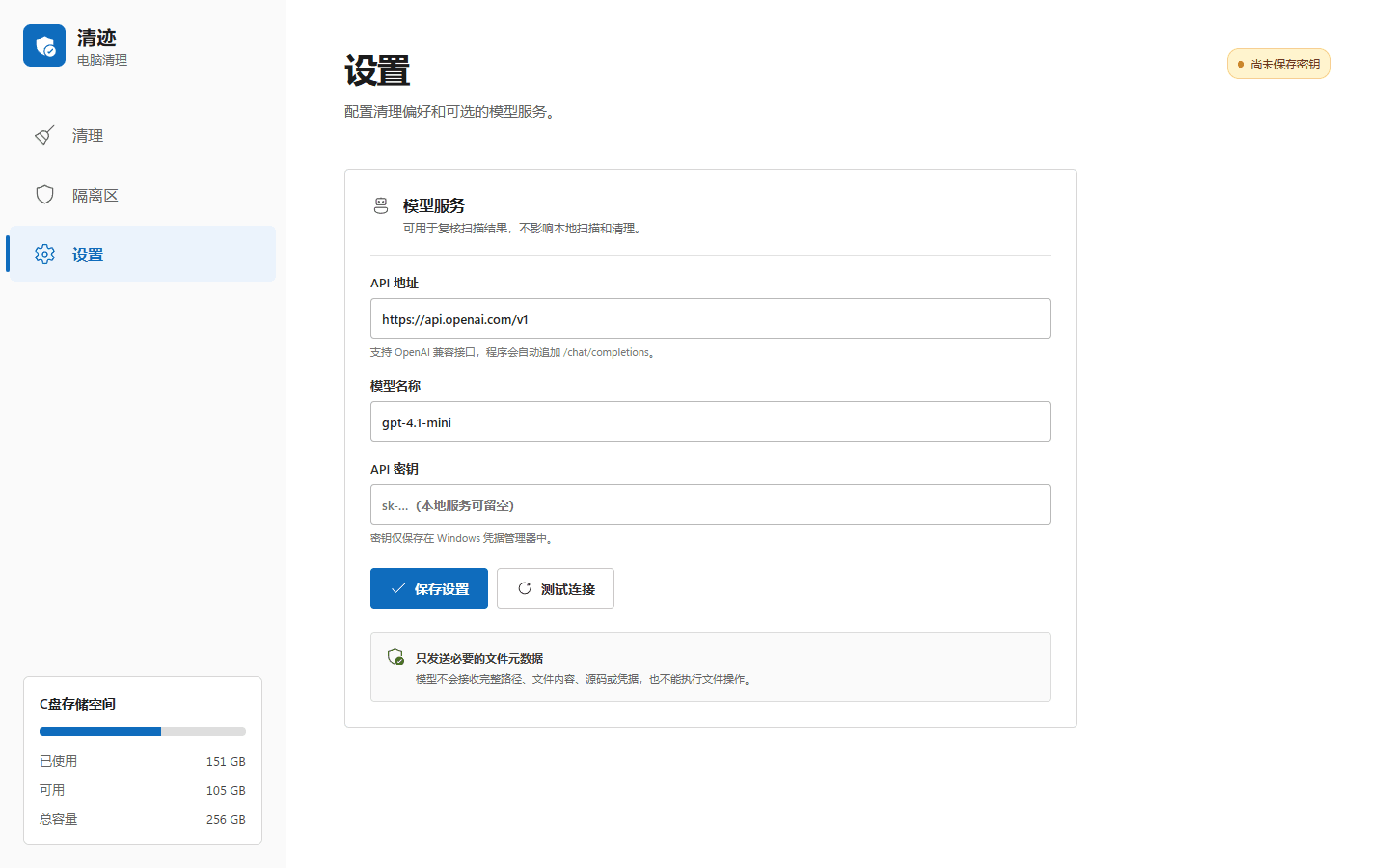This screenshot has width=1389, height=868.
Task: Click the 151 GB used value
Action: tap(226, 761)
